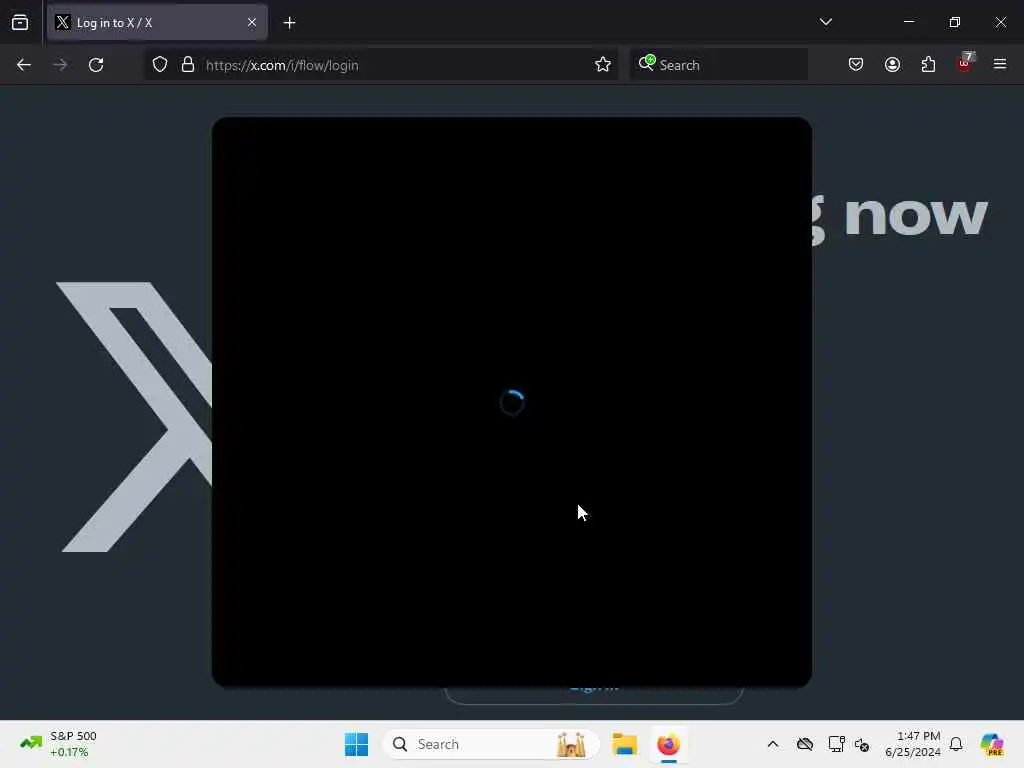
Task: Open the Extensions puzzle icon
Action: pos(928,64)
